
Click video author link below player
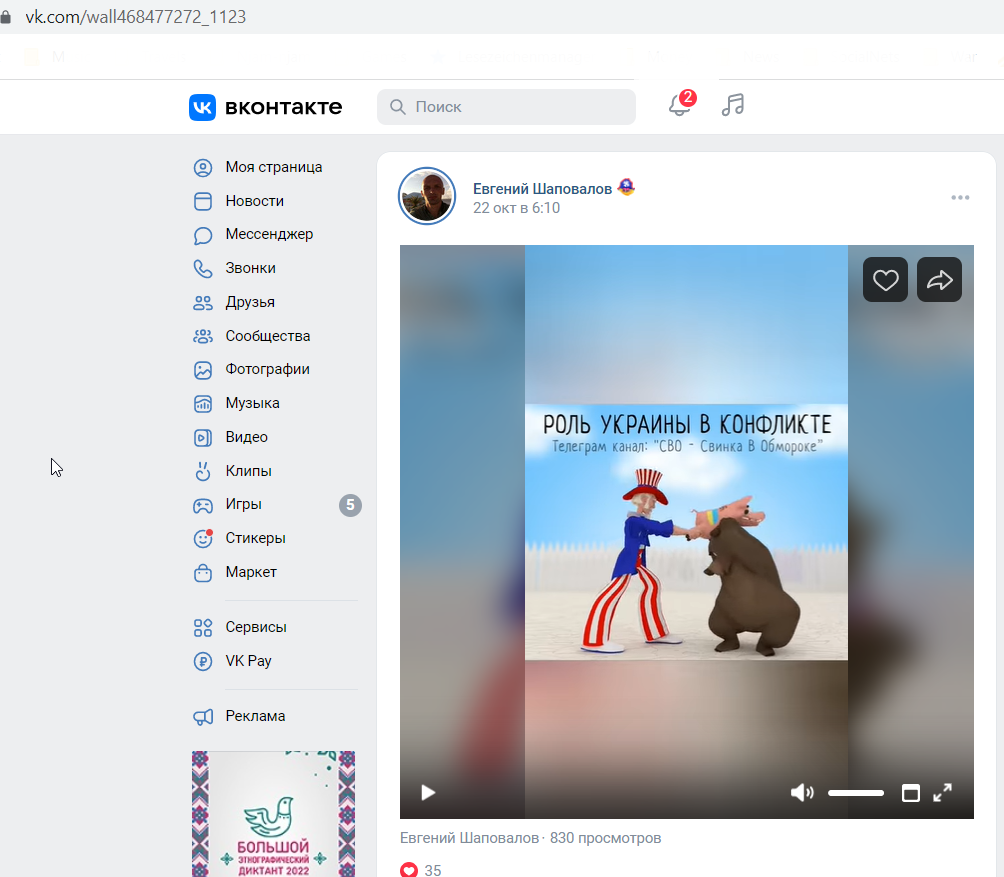click(x=469, y=838)
